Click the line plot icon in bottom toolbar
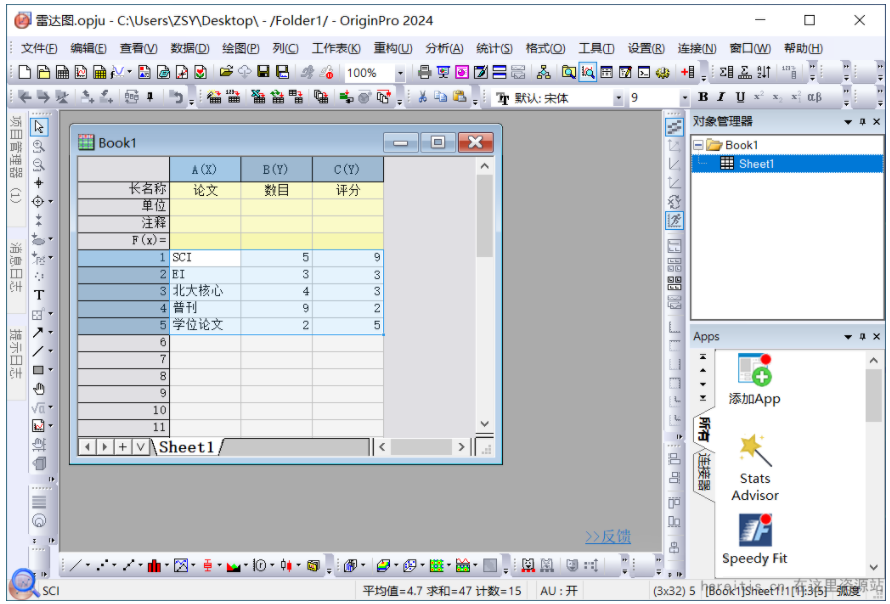 click(x=77, y=565)
